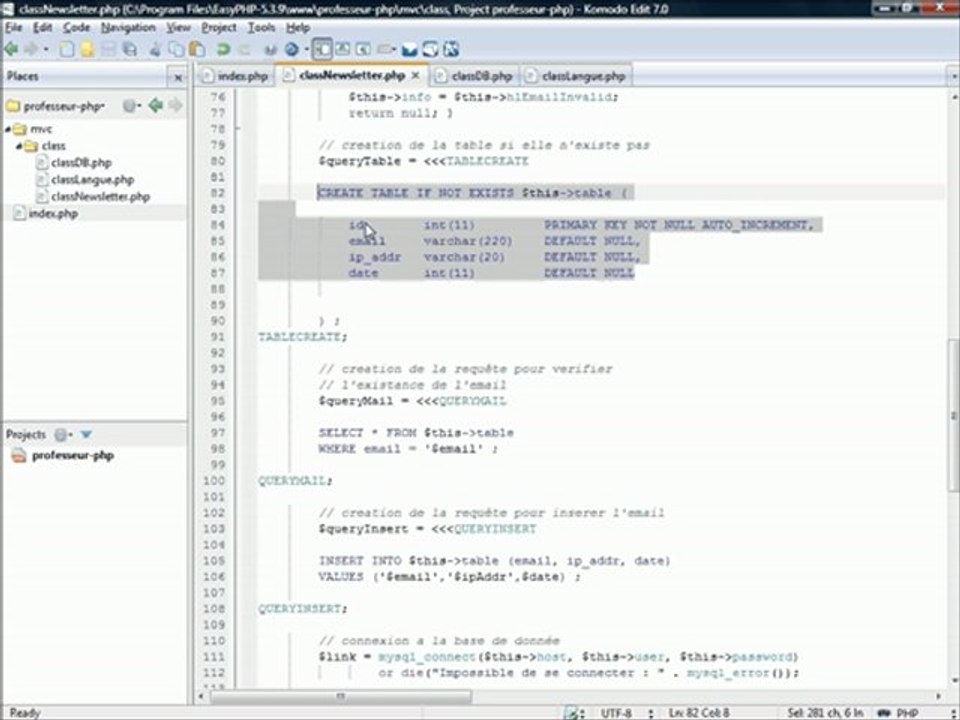Click the speech-bubble icon beside the envelope
Image resolution: width=960 pixels, height=720 pixels.
coord(430,50)
